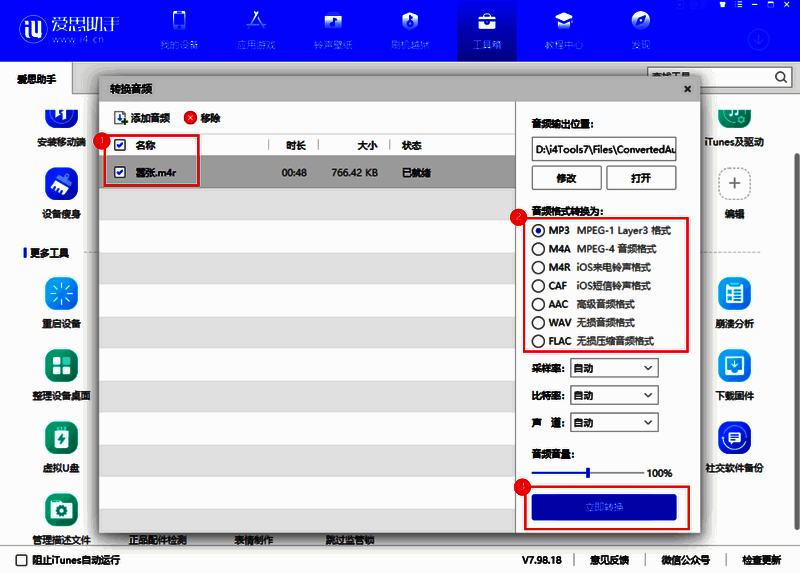This screenshot has height=573, width=800.
Task: Open the 虚拟U盘 tool icon
Action: click(x=61, y=438)
